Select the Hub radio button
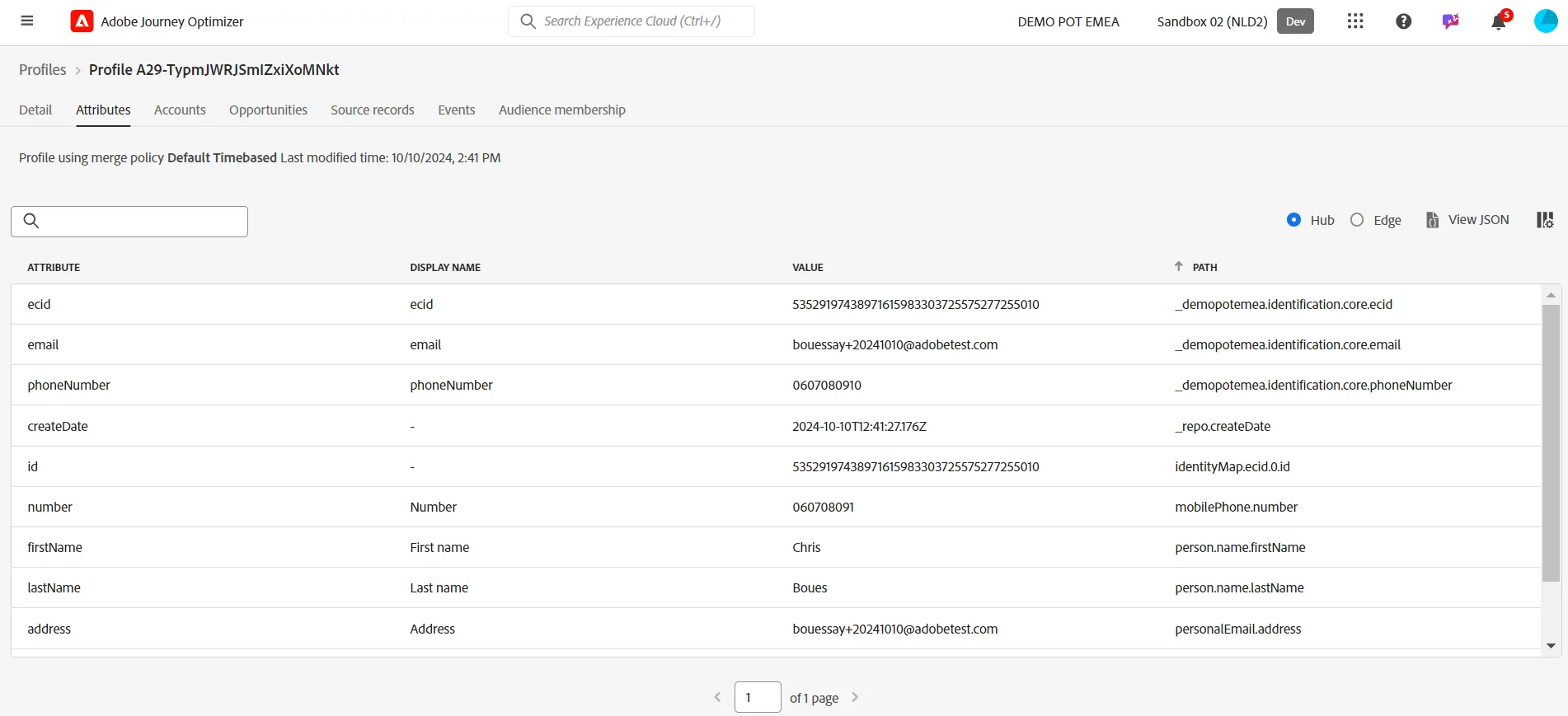The height and width of the screenshot is (716, 1568). pos(1294,220)
